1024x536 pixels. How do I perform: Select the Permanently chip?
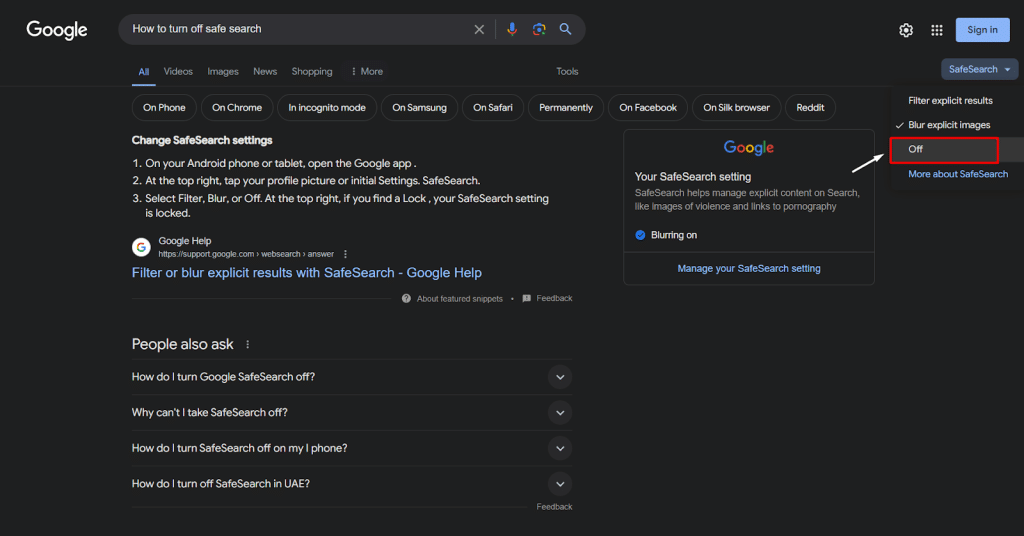point(566,108)
